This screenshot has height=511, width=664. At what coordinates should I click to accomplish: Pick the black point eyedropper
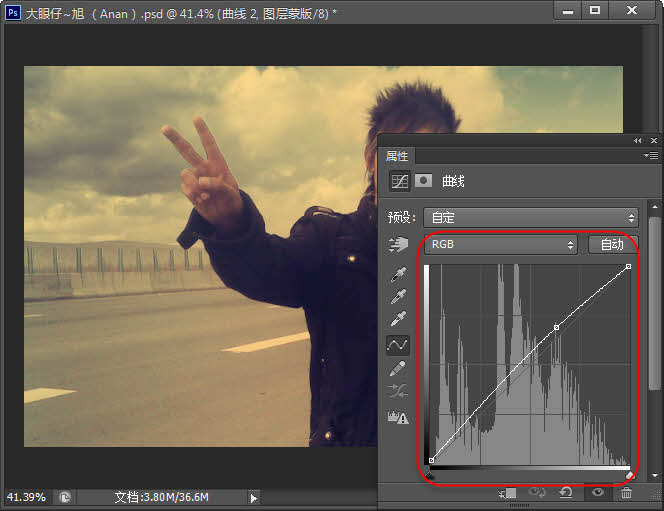tap(397, 274)
